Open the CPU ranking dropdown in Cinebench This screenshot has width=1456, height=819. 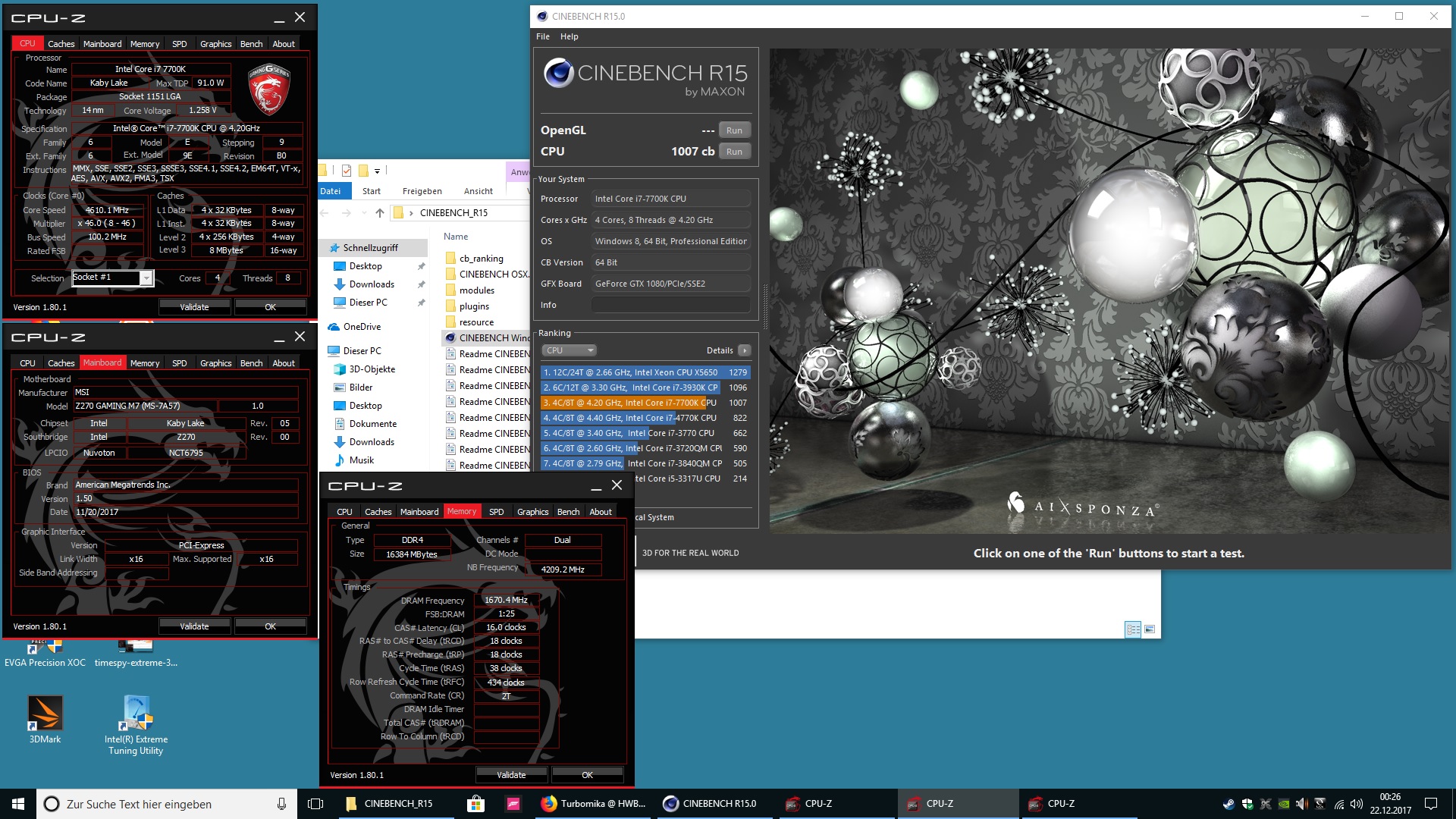(x=569, y=350)
